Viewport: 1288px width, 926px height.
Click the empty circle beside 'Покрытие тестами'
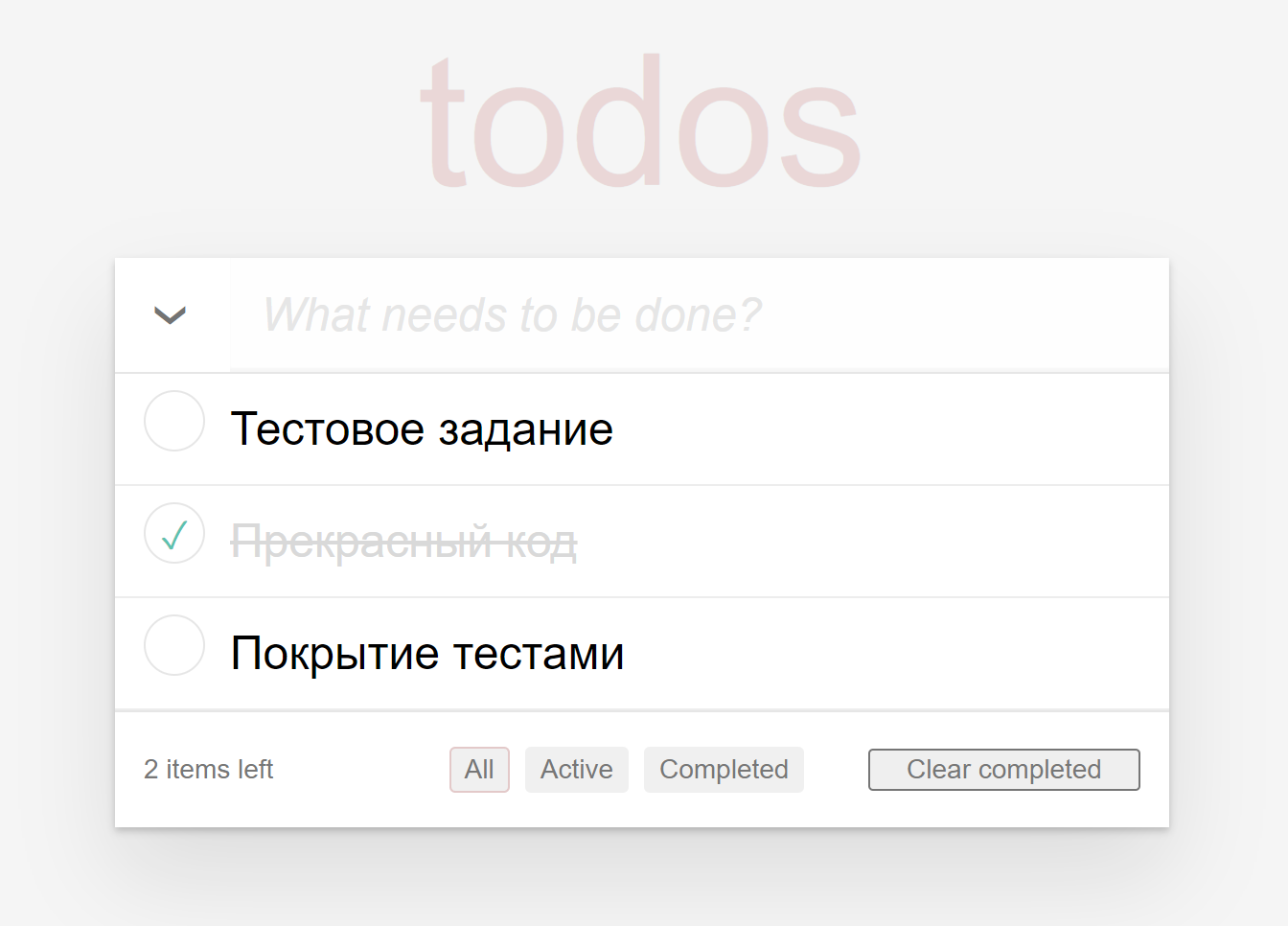(174, 645)
